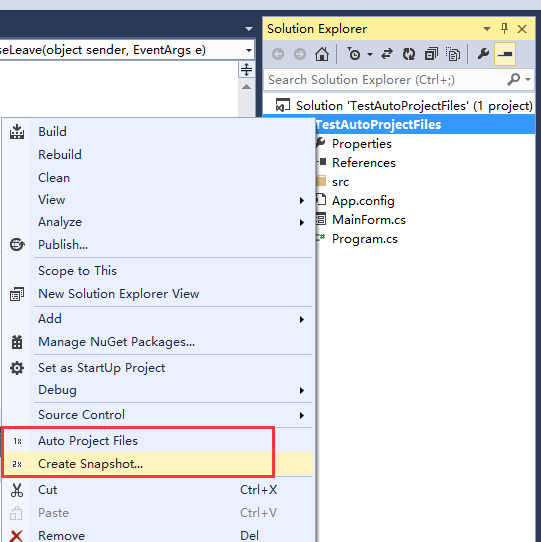Click the Home icon in Solution Explorer
Viewport: 541px width, 542px height.
point(322,54)
